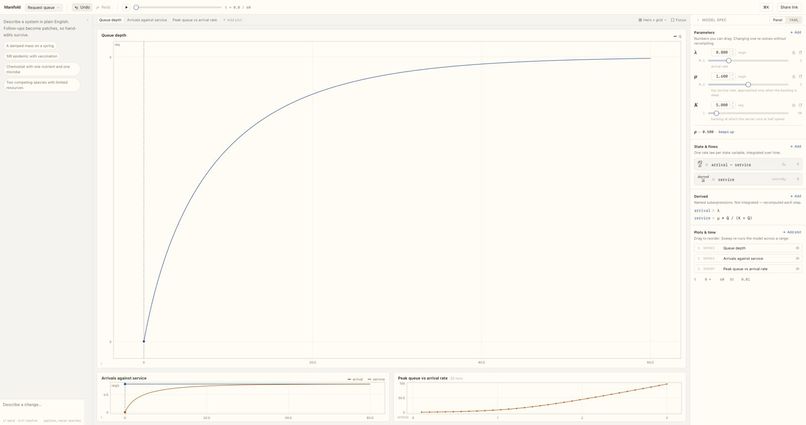Click the arrival = λ derived expression
This screenshot has width=806, height=425.
click(707, 211)
